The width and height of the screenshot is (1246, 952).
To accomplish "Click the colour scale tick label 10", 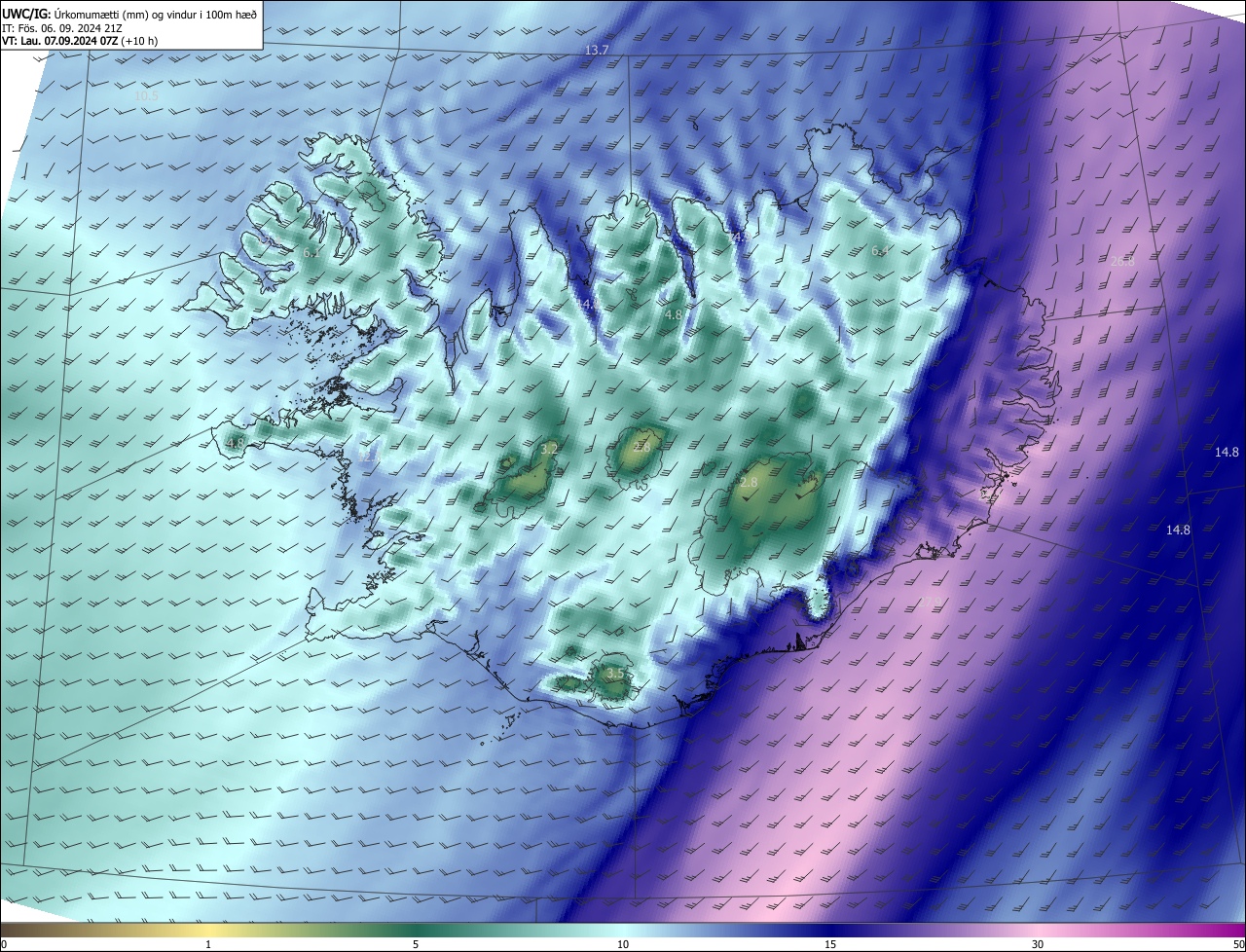I will click(x=623, y=944).
